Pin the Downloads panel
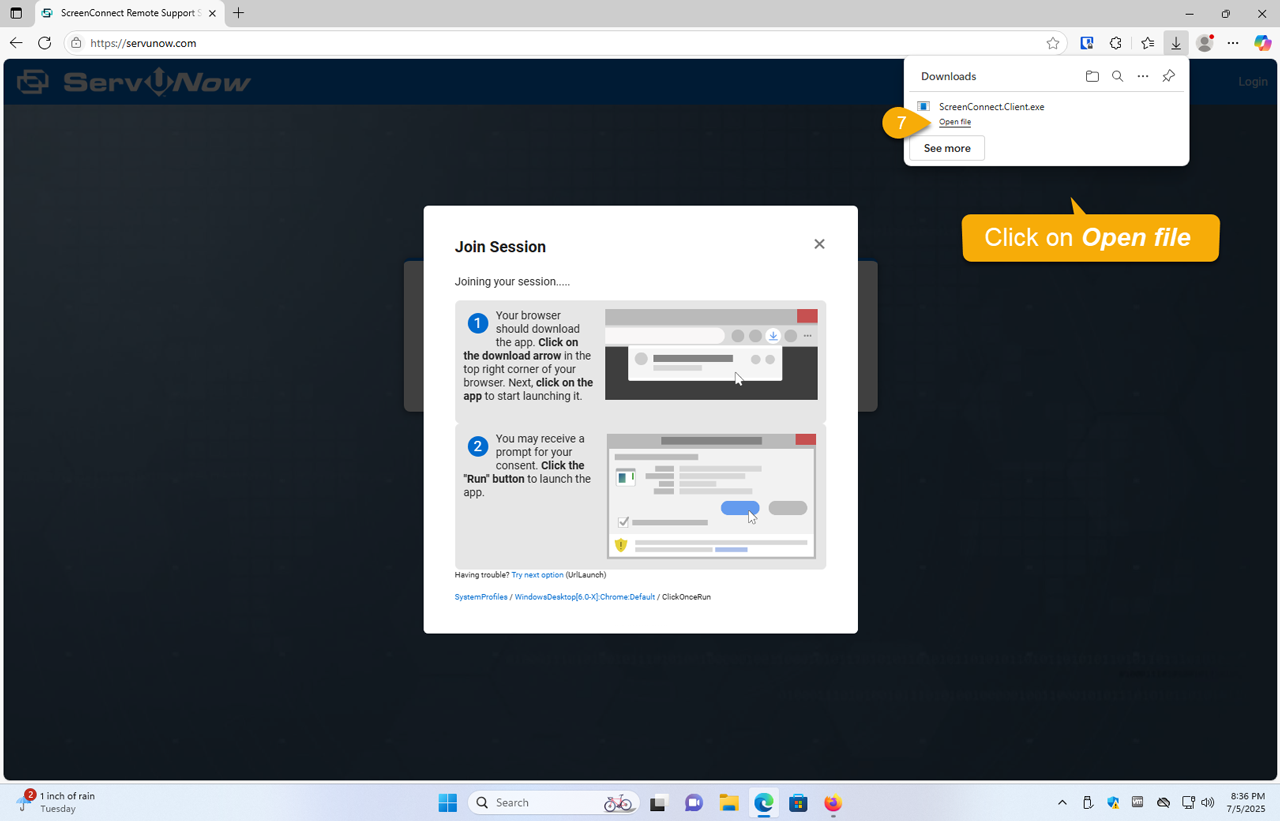The height and width of the screenshot is (821, 1280). coord(1168,76)
